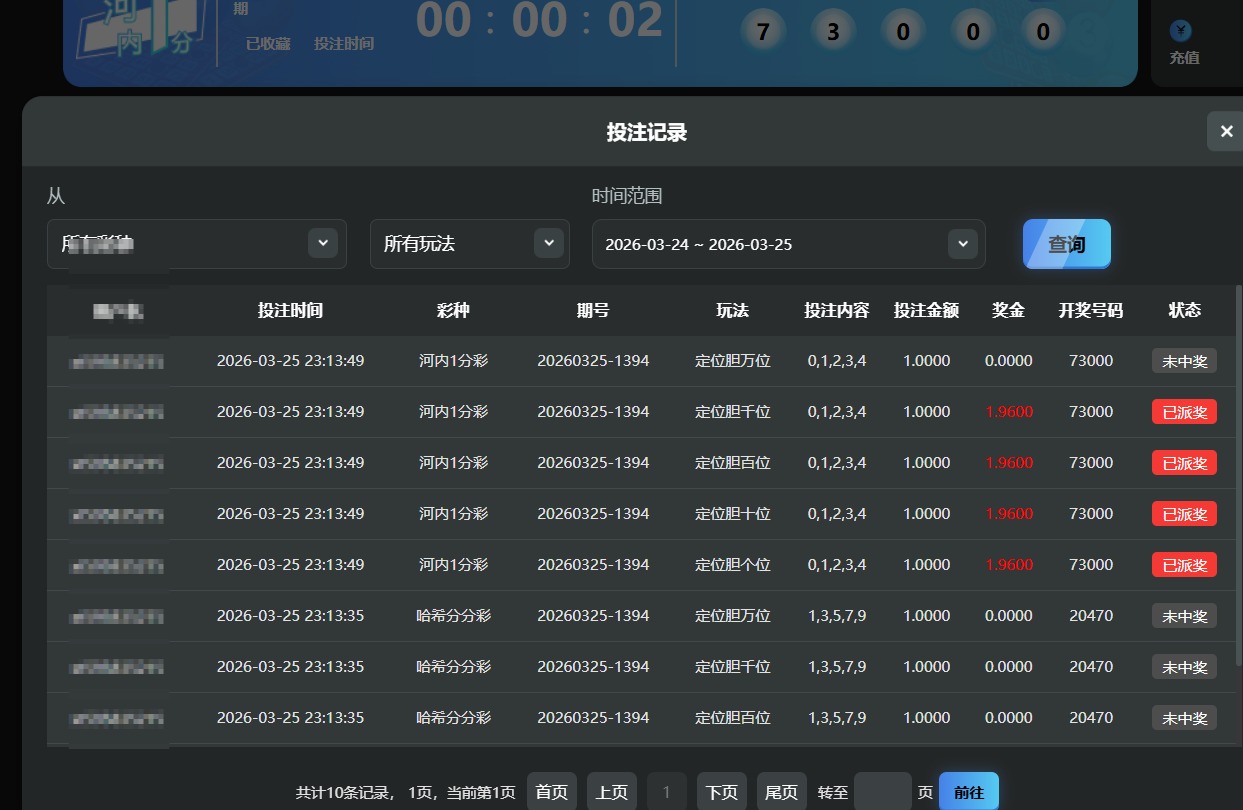This screenshot has width=1243, height=810.
Task: Click current page number 1 indicator
Action: tap(667, 792)
